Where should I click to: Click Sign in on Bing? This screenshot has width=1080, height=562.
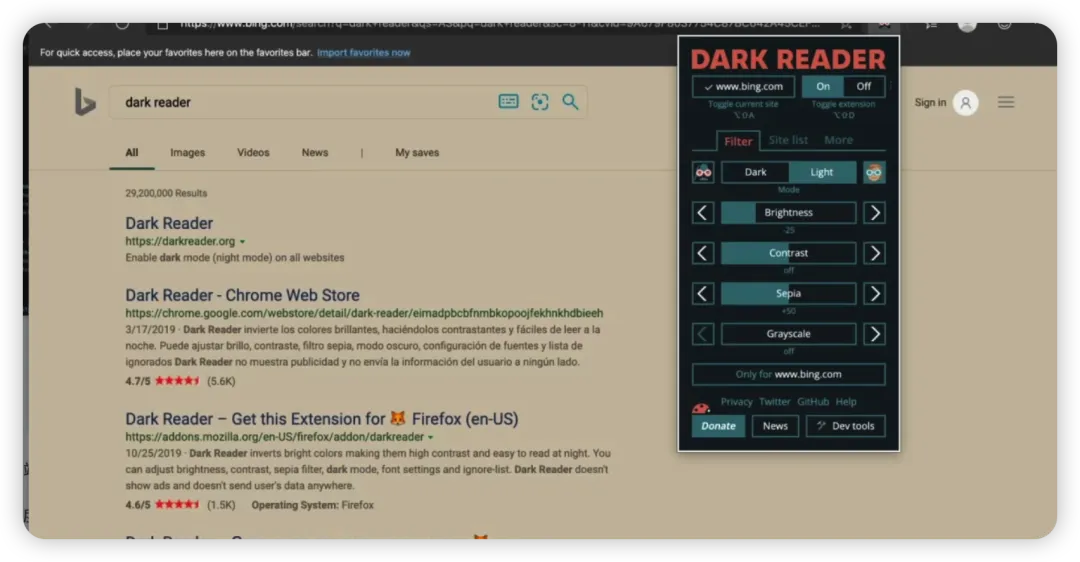(930, 103)
